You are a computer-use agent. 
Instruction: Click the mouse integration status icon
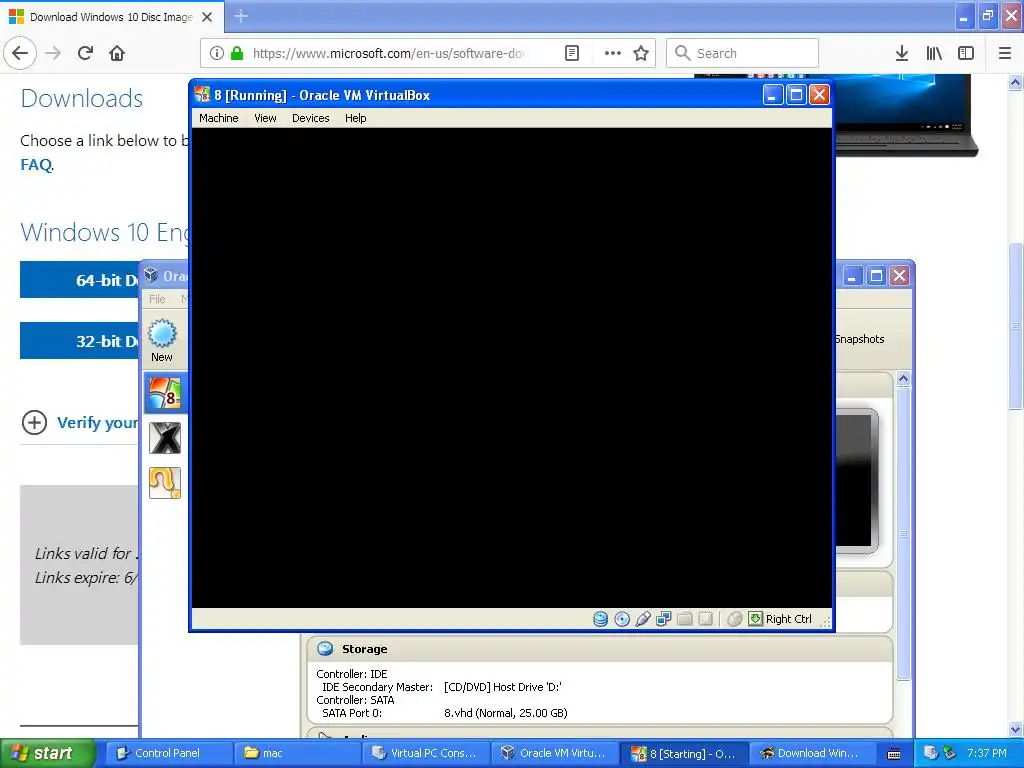pos(735,618)
